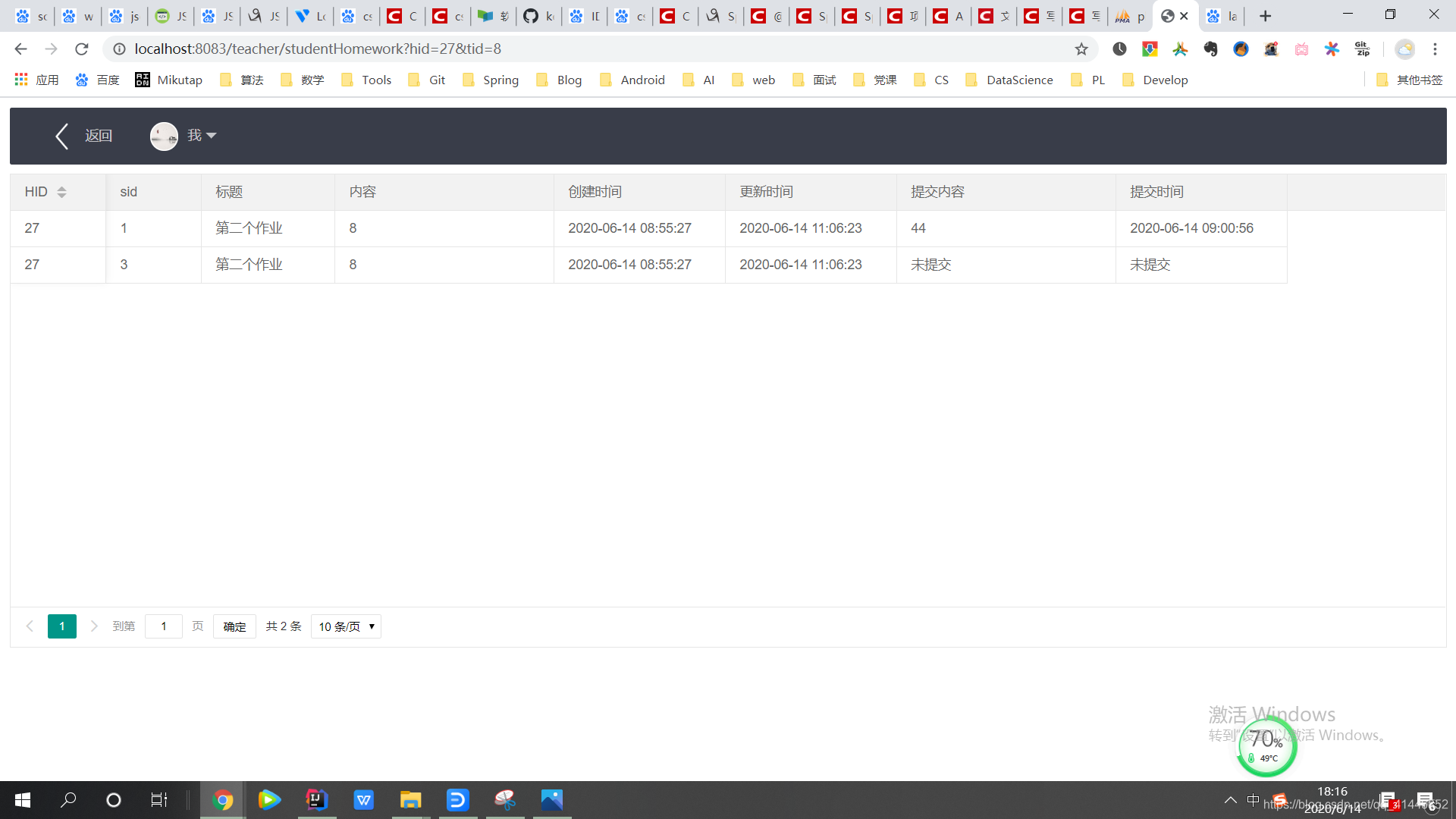Launch IntelliJ IDEA from the taskbar
The width and height of the screenshot is (1456, 819).
pos(316,800)
